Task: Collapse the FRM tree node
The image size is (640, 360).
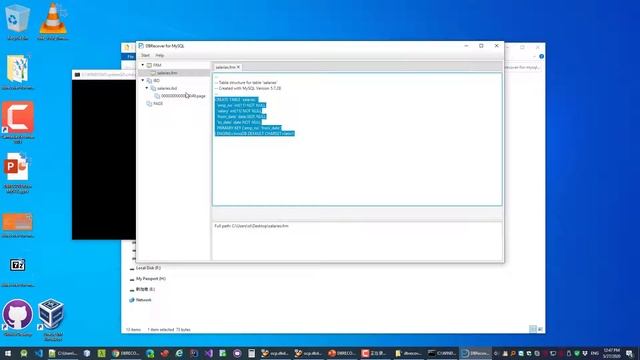Action: click(143, 65)
